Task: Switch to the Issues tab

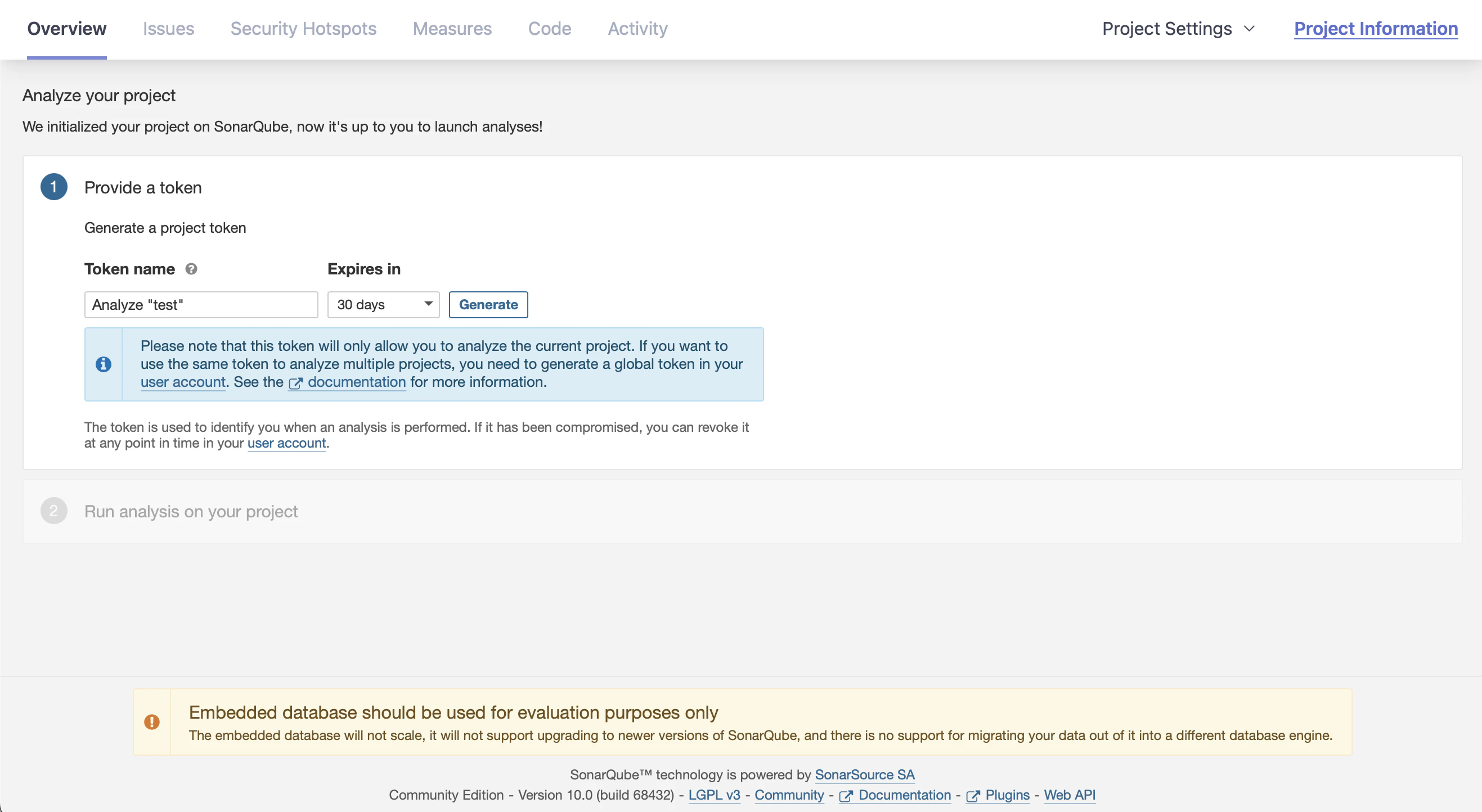Action: point(169,29)
